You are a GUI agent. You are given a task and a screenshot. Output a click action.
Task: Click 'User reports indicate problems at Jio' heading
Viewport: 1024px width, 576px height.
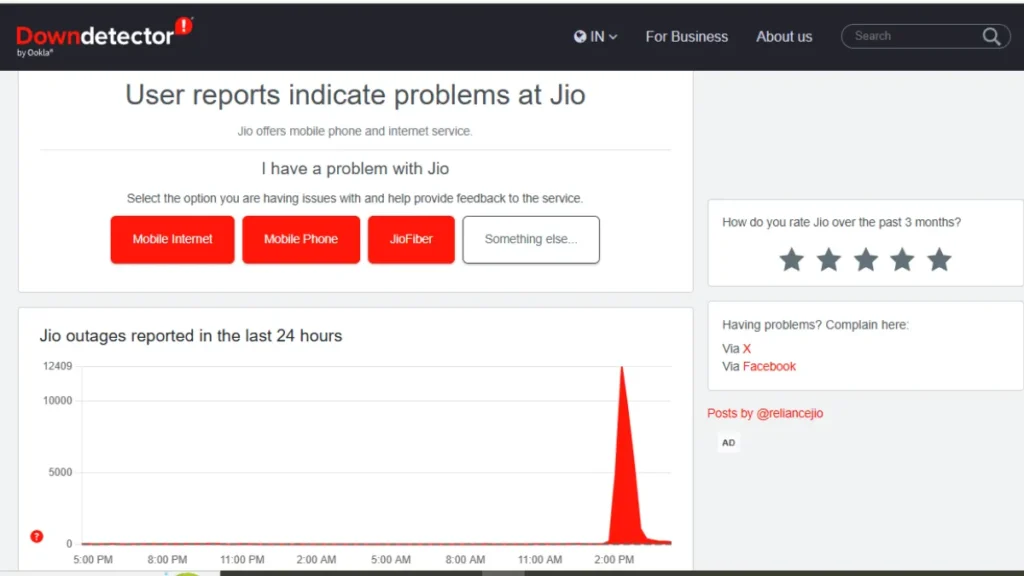(x=355, y=95)
